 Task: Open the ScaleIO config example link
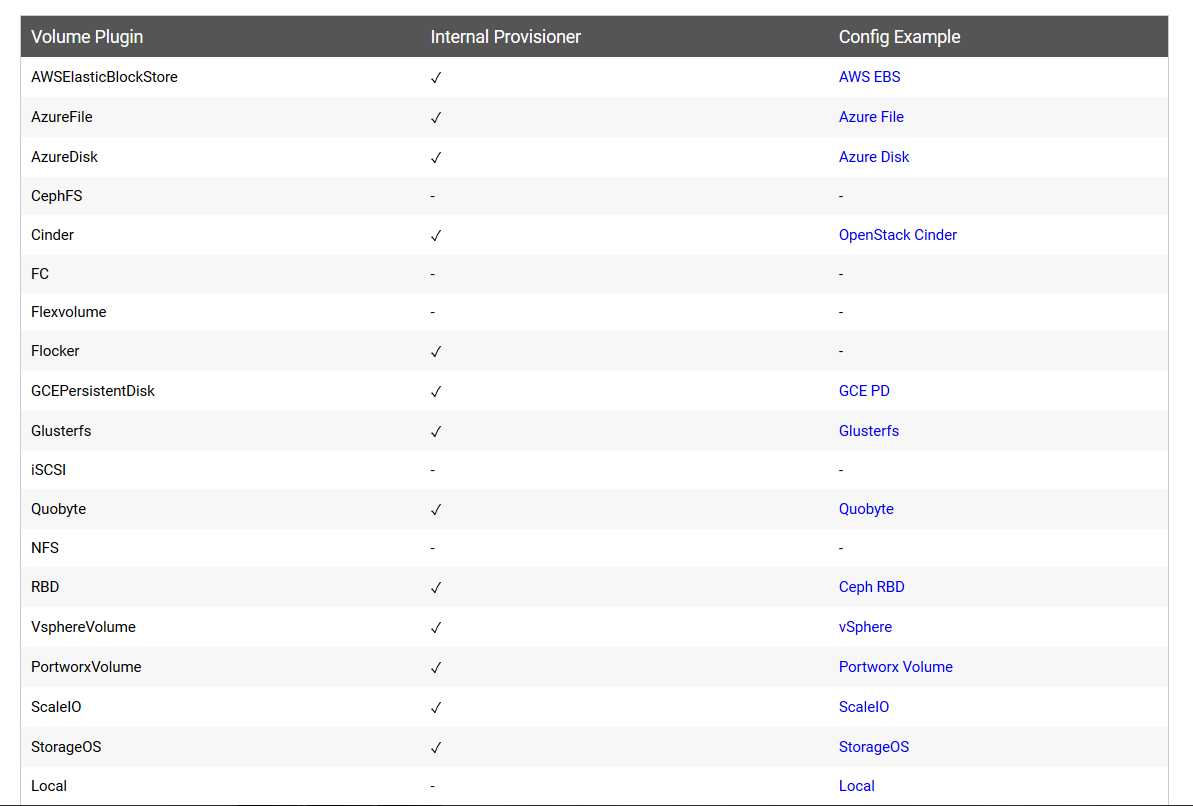(864, 707)
